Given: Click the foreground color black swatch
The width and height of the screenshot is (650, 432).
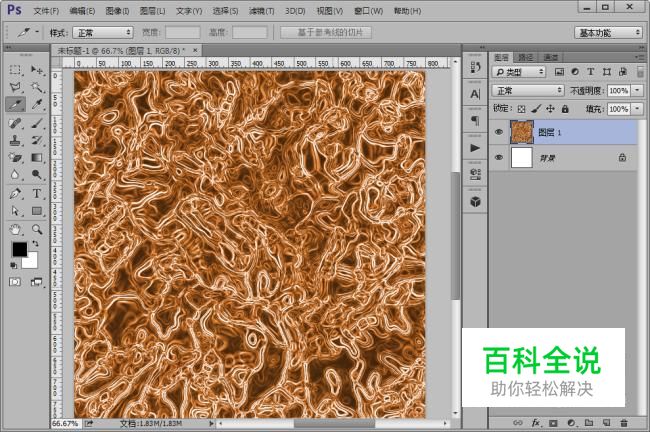Looking at the screenshot, I should click(19, 248).
